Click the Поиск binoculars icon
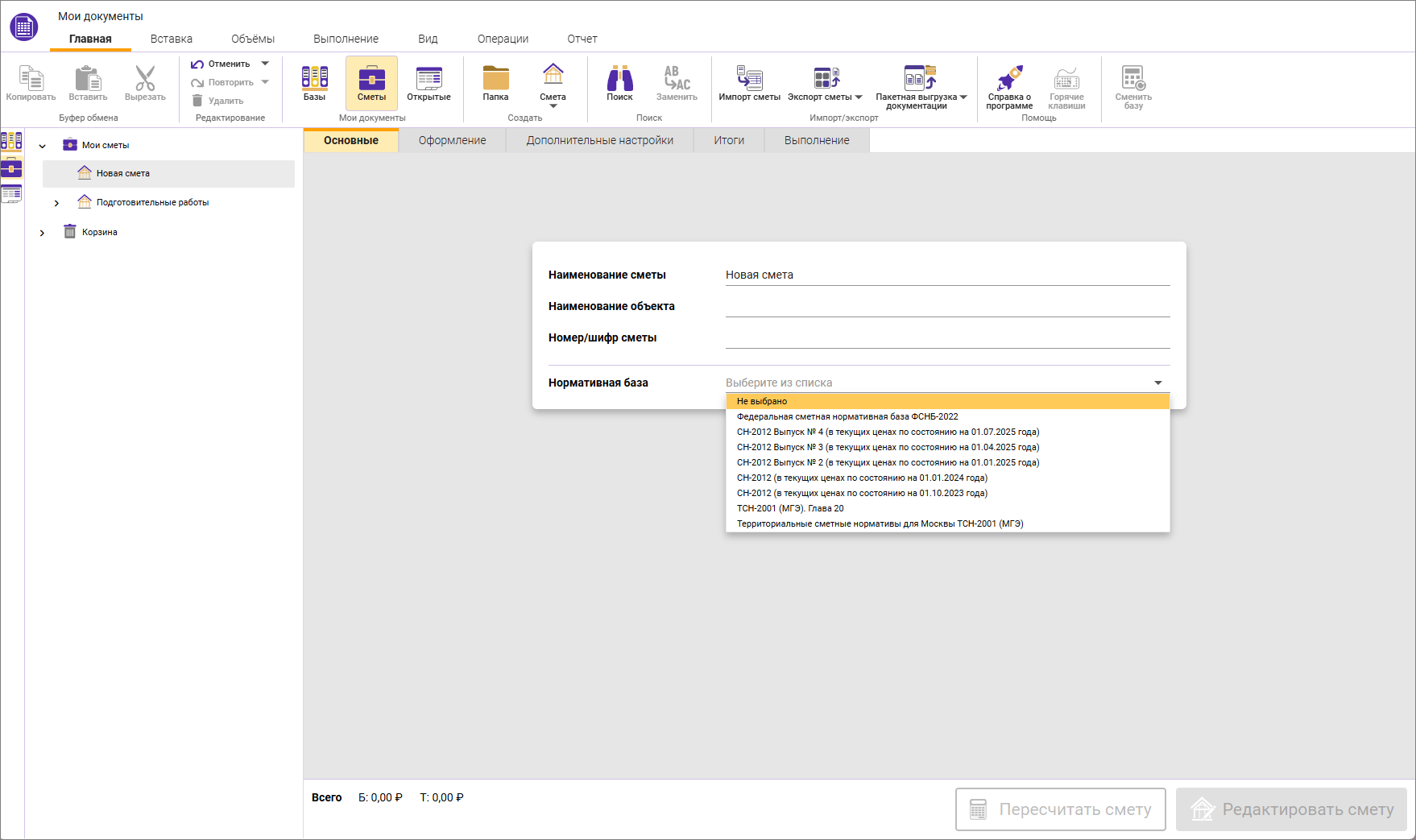1416x840 pixels. pyautogui.click(x=619, y=79)
